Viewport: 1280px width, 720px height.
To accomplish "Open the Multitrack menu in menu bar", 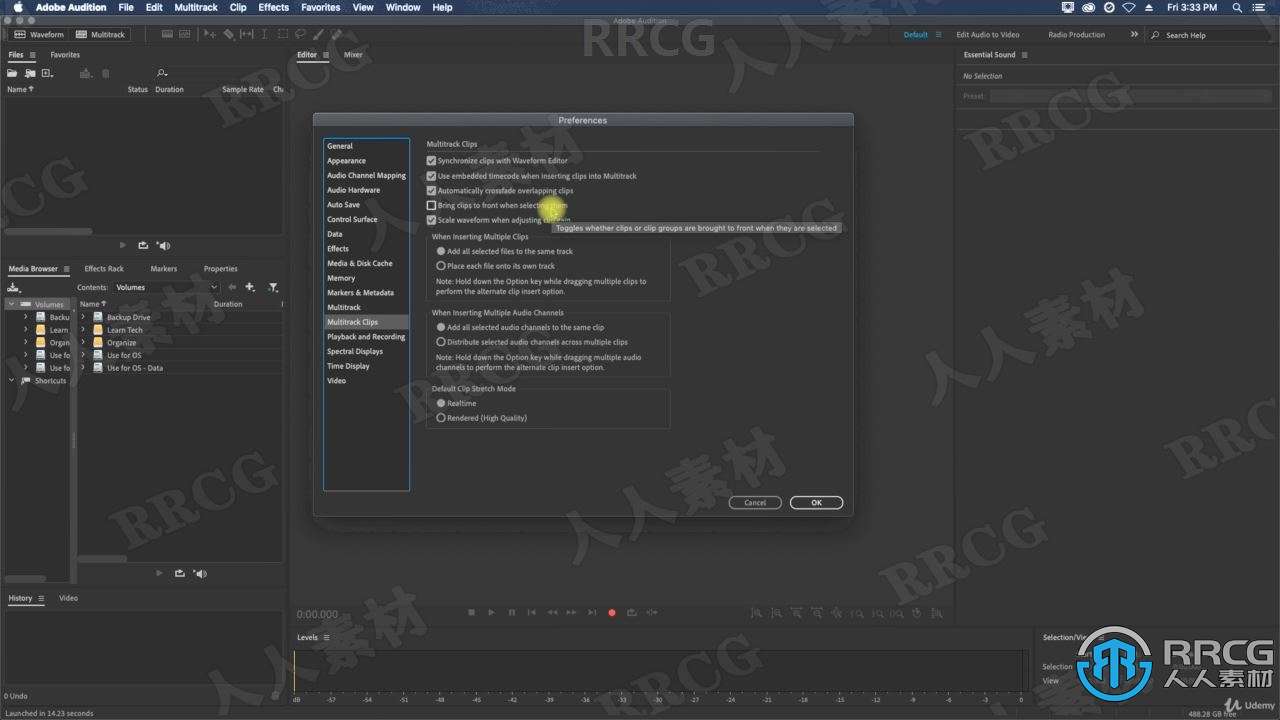I will (195, 7).
